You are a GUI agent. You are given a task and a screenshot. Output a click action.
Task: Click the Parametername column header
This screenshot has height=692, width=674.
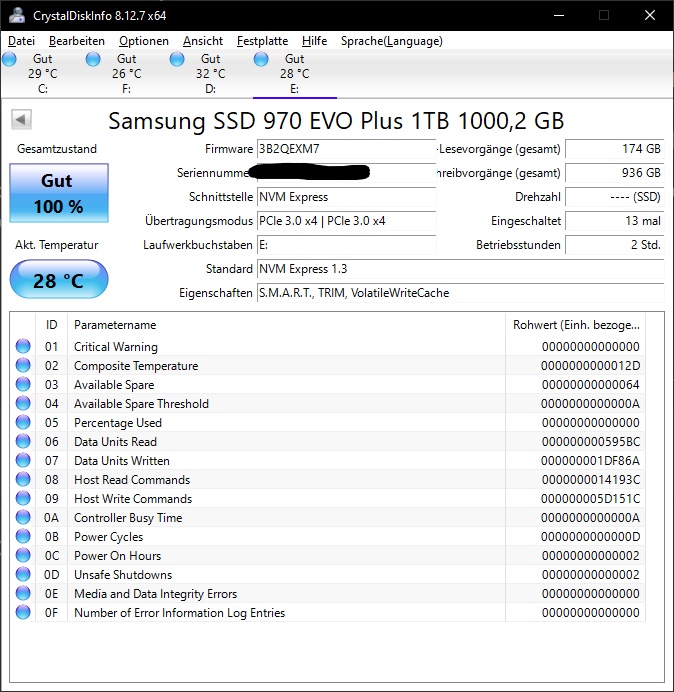point(286,325)
